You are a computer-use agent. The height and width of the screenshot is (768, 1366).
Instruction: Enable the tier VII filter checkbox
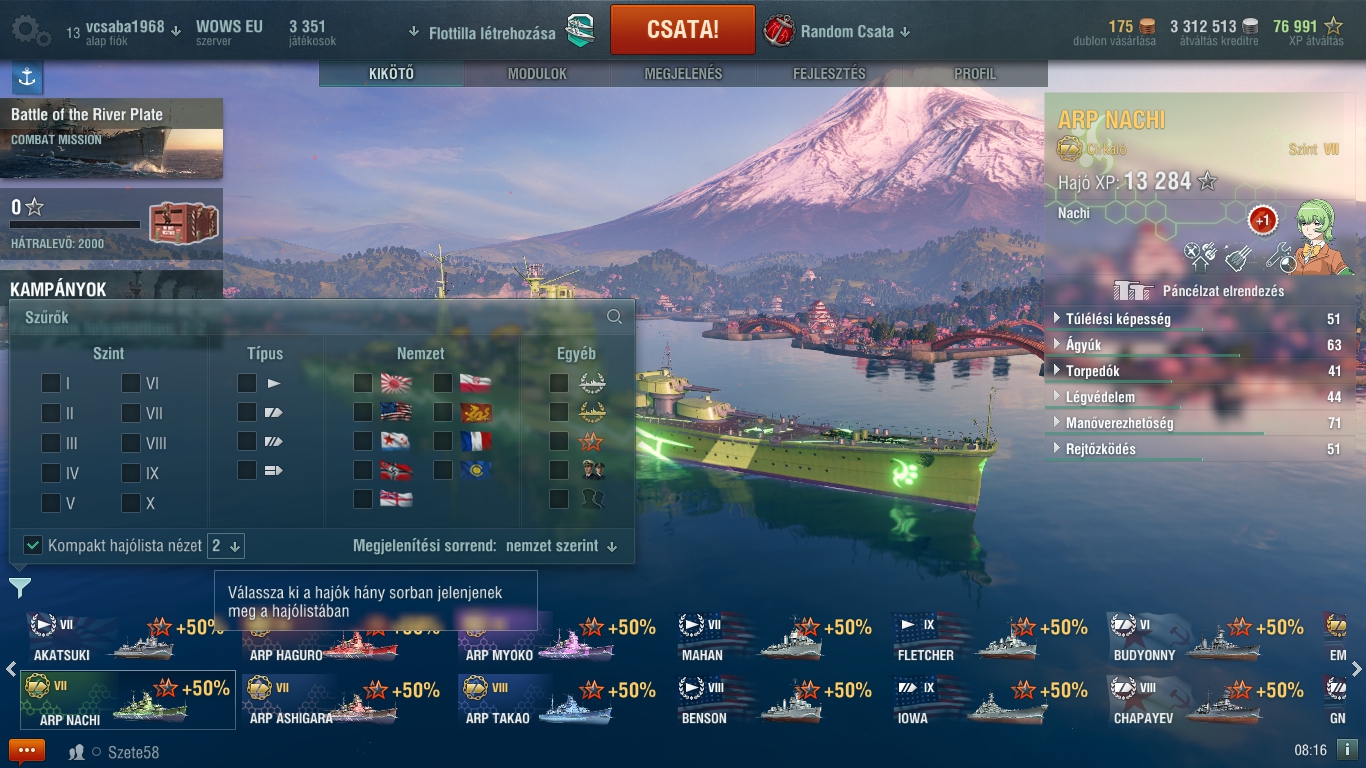click(x=131, y=413)
